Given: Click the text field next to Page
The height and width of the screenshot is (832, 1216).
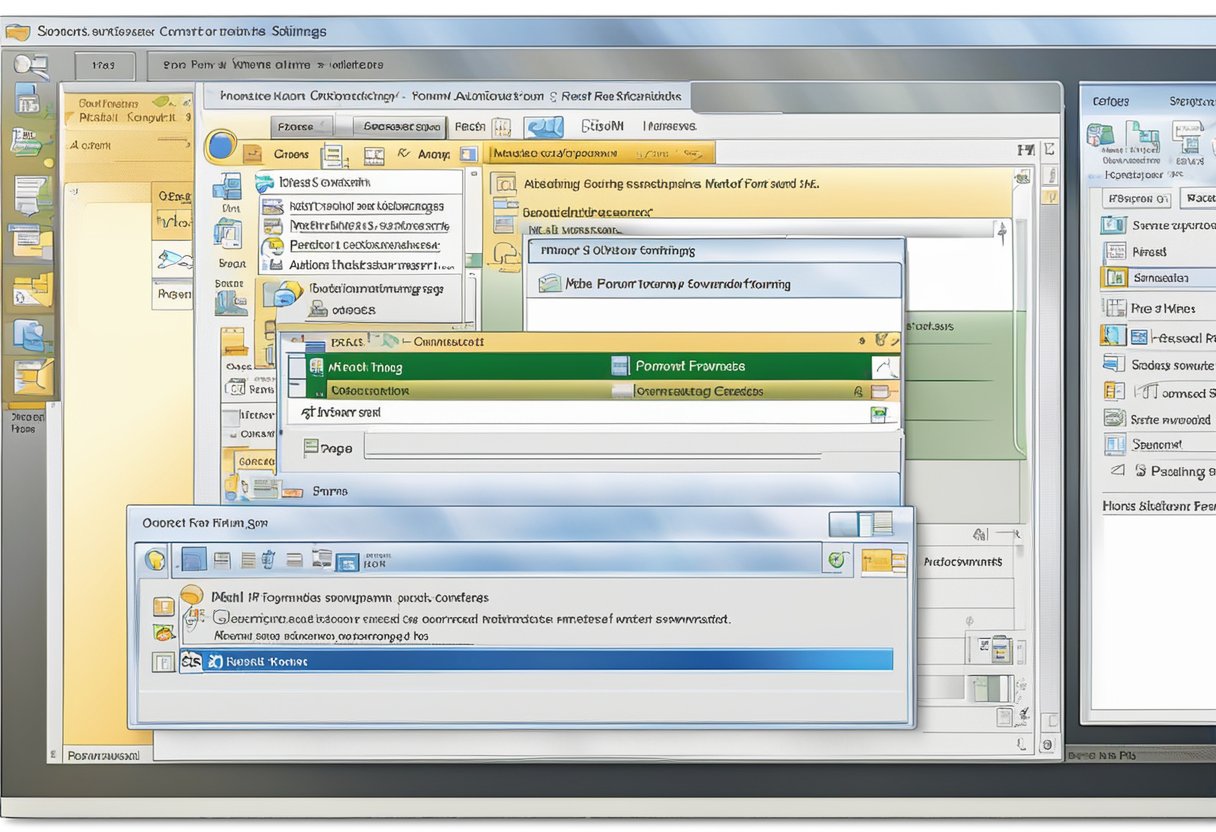Looking at the screenshot, I should 592,448.
